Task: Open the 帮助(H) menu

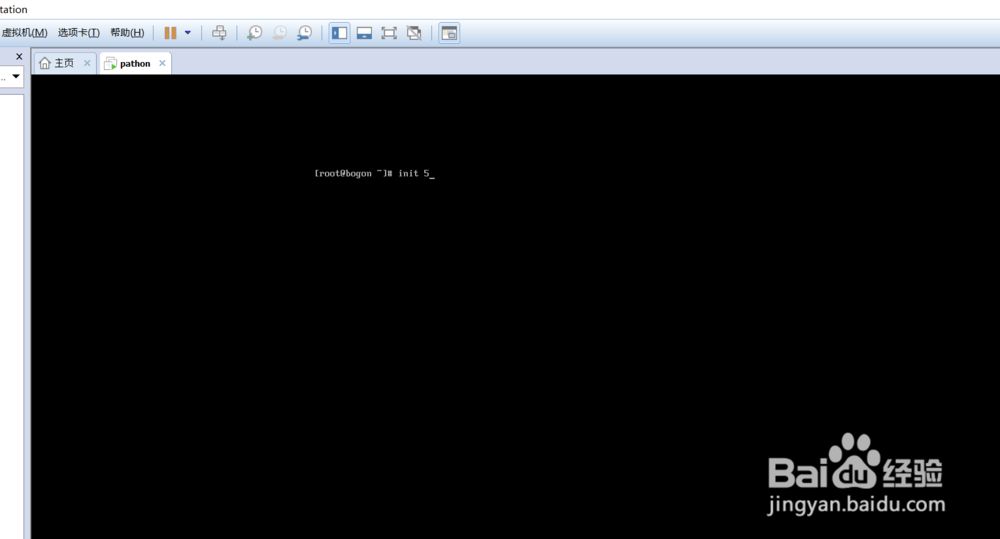Action: [127, 33]
